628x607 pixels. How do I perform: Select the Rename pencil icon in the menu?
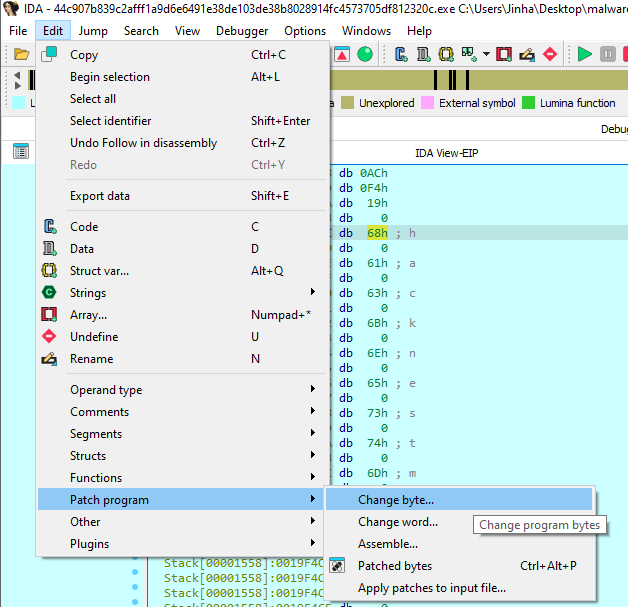point(49,359)
